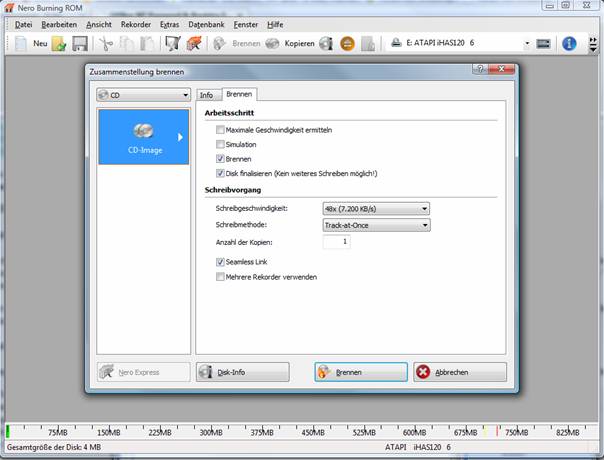Click the Kopieren disc icon in the toolbar

pyautogui.click(x=272, y=44)
